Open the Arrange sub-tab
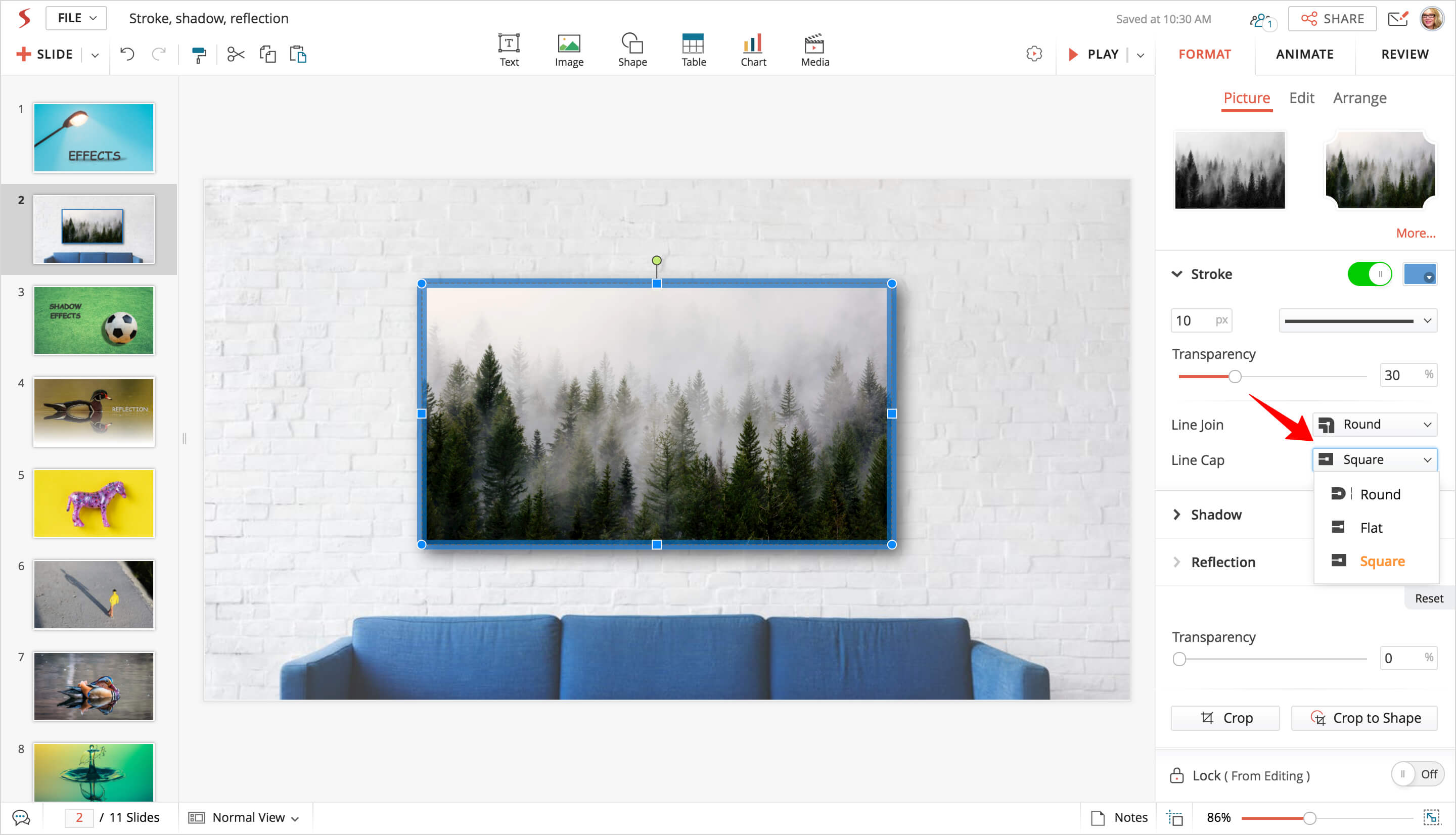 (x=1359, y=98)
